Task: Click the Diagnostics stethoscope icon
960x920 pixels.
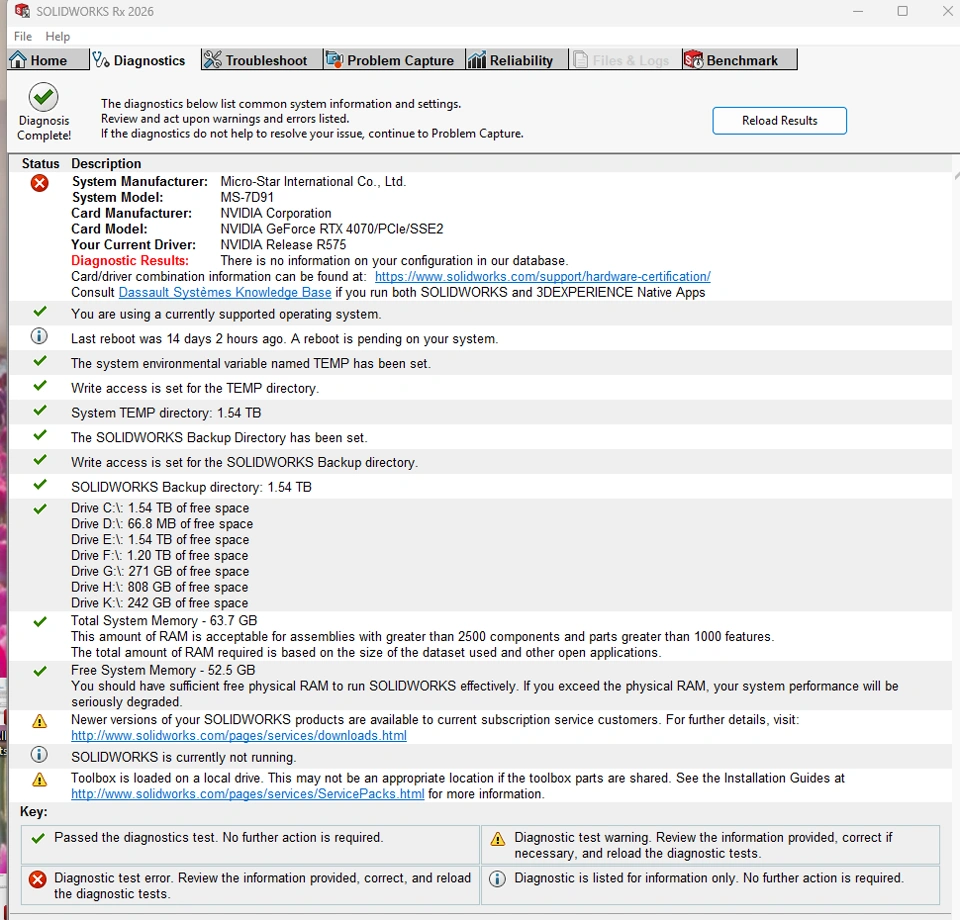Action: 101,60
